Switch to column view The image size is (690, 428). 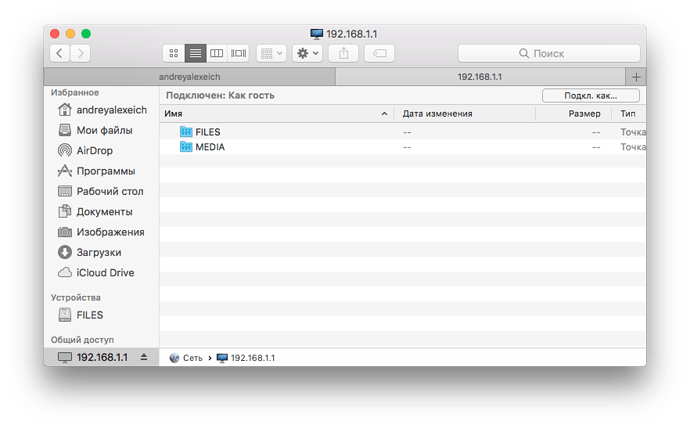pos(217,53)
